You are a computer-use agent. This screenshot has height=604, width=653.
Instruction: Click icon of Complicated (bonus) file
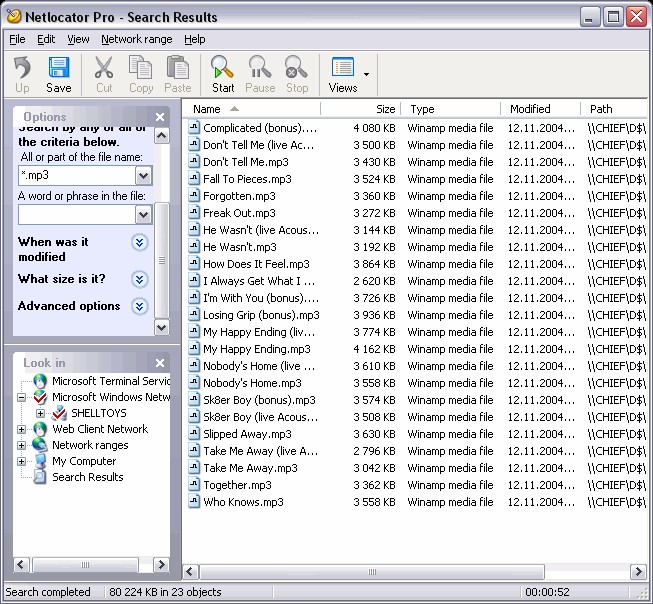tap(194, 127)
